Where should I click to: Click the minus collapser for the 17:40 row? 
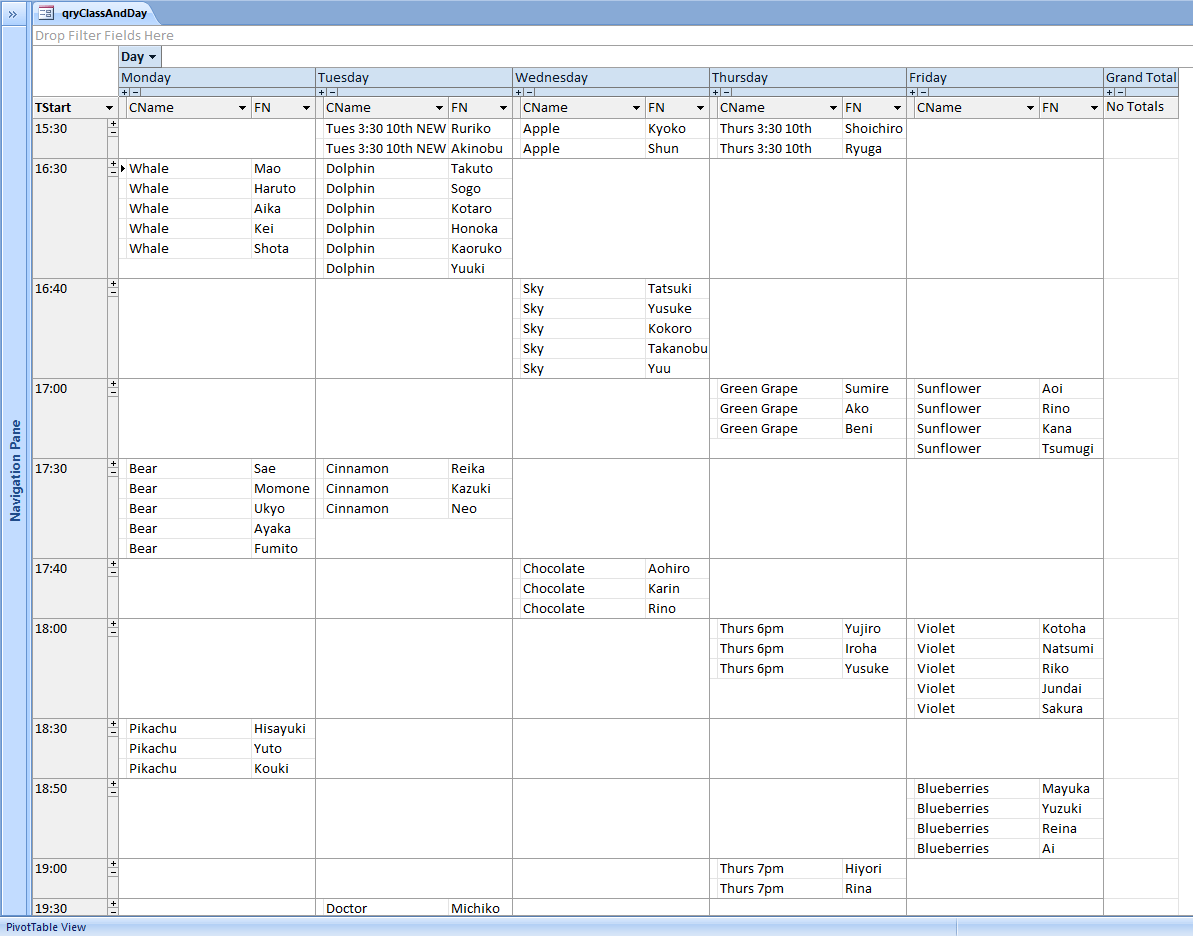pos(113,572)
